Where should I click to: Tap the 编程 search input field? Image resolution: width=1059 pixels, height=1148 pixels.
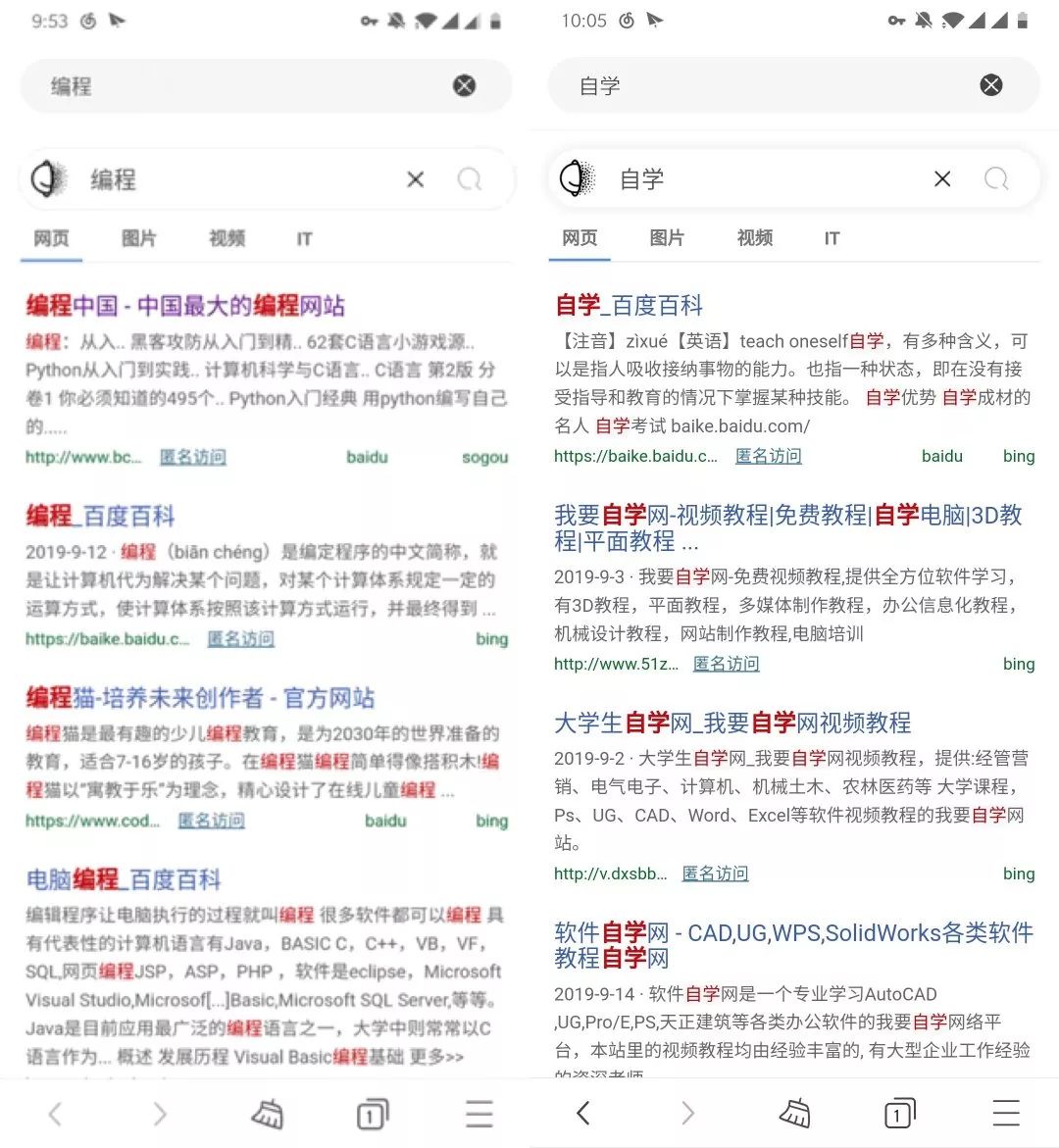click(x=241, y=179)
